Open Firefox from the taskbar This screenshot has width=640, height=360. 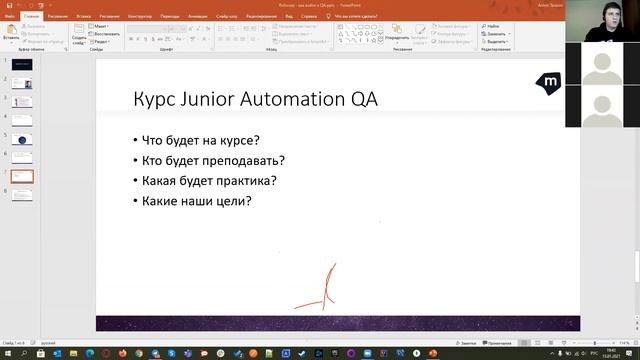pyautogui.click(x=122, y=353)
